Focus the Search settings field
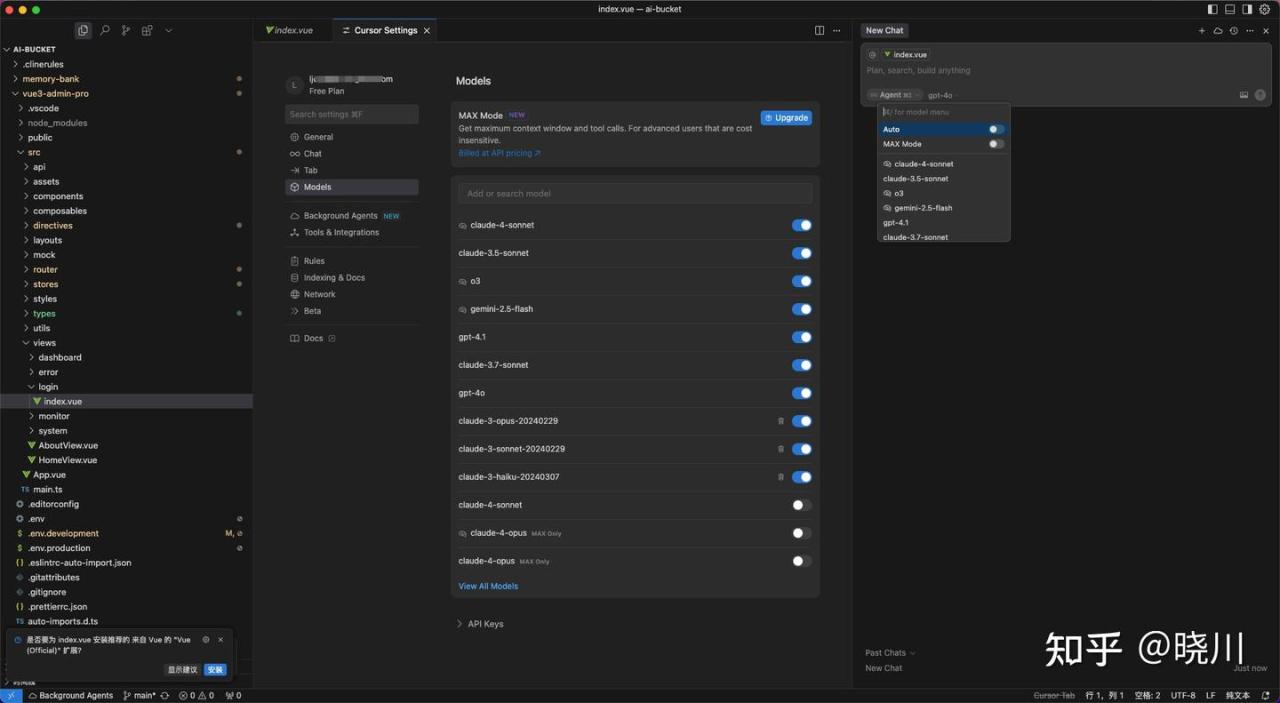1280x703 pixels. click(352, 114)
